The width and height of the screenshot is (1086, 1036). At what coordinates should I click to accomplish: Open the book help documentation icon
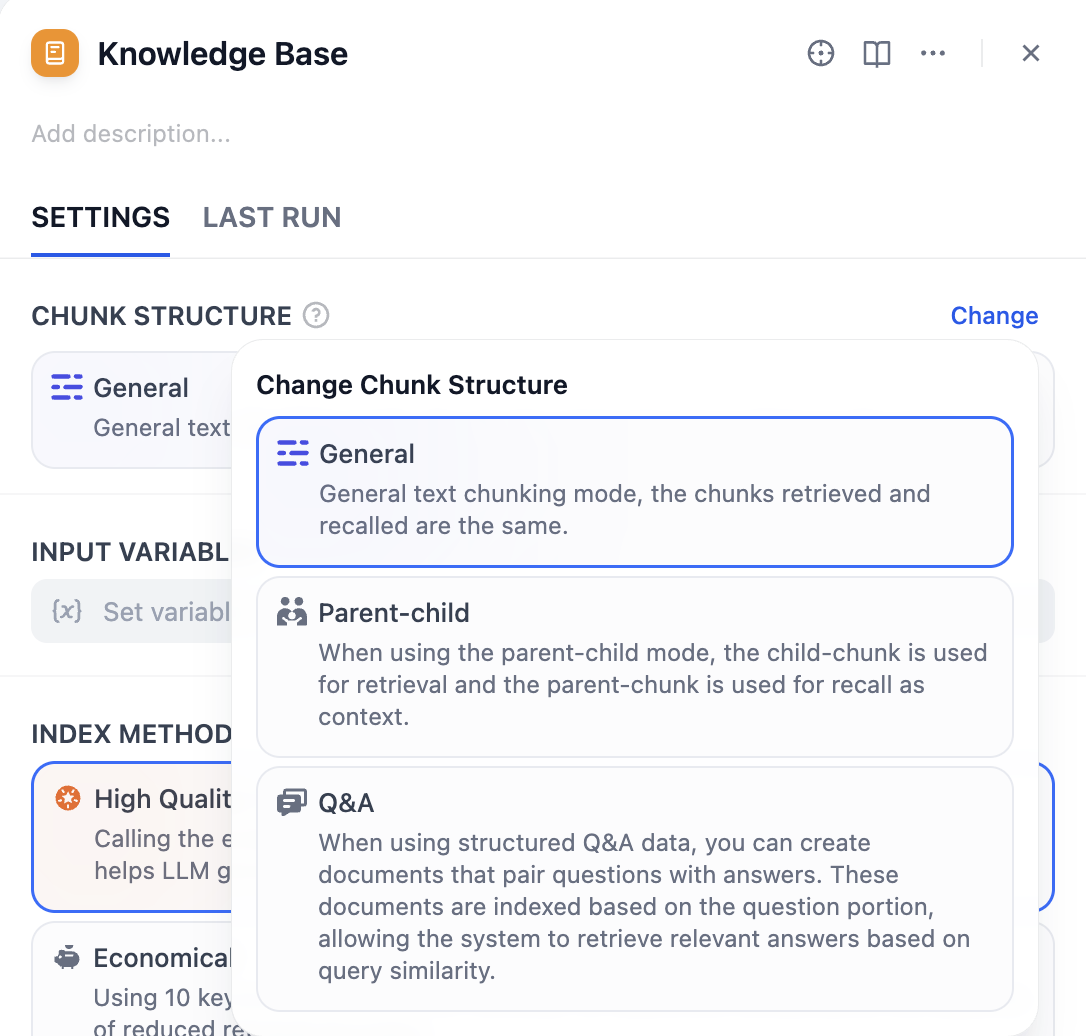click(x=876, y=53)
